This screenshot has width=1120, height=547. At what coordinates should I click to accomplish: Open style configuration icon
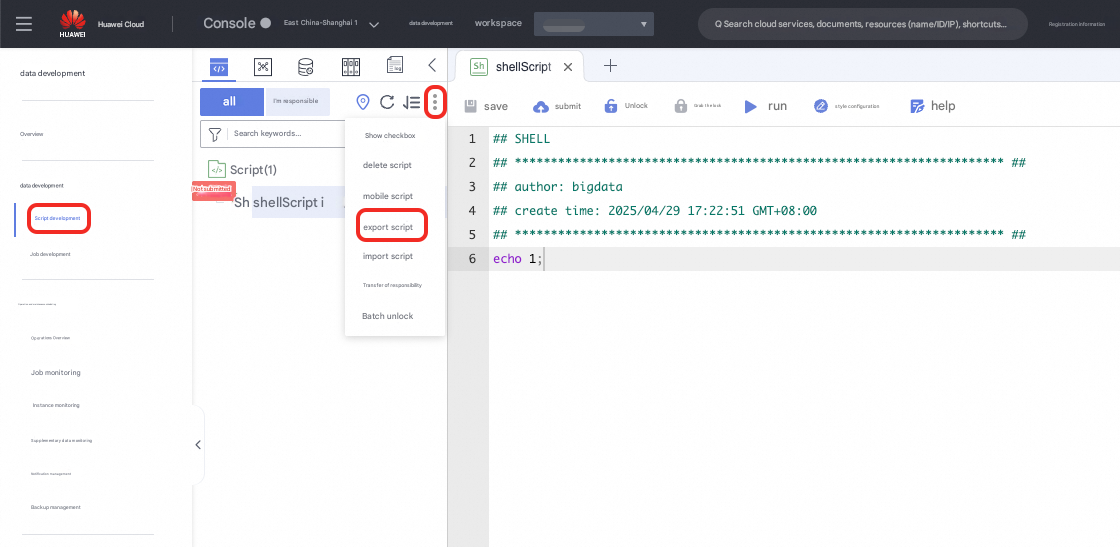coord(821,106)
